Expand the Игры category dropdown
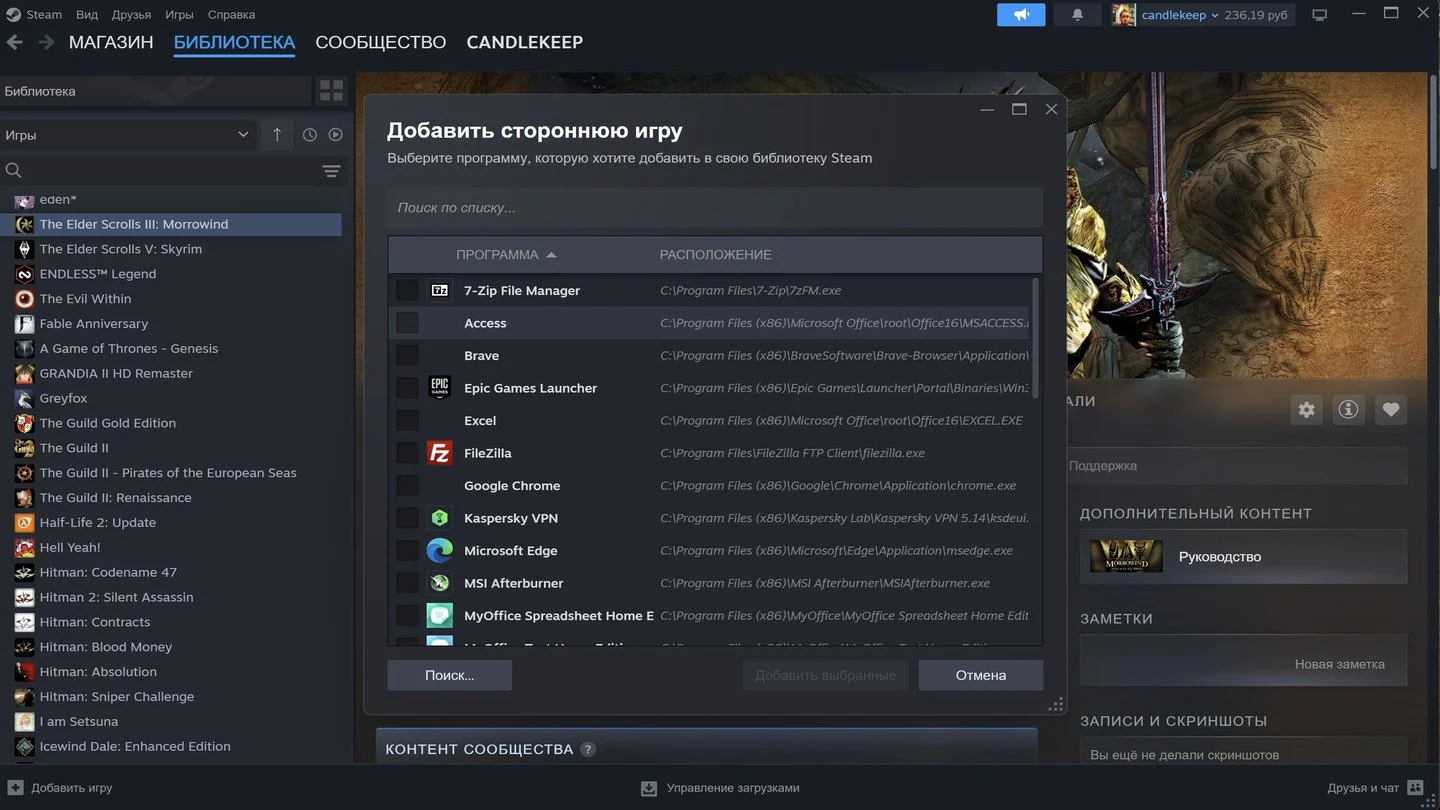This screenshot has height=810, width=1440. tap(128, 135)
